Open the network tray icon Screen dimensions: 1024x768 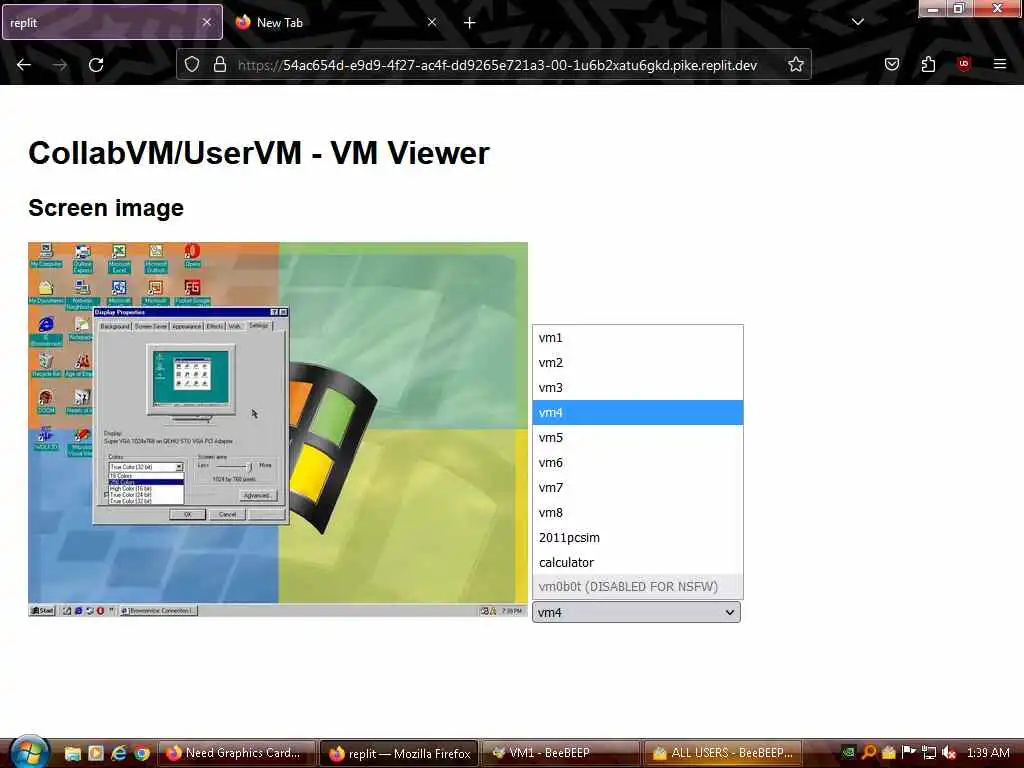(x=929, y=753)
